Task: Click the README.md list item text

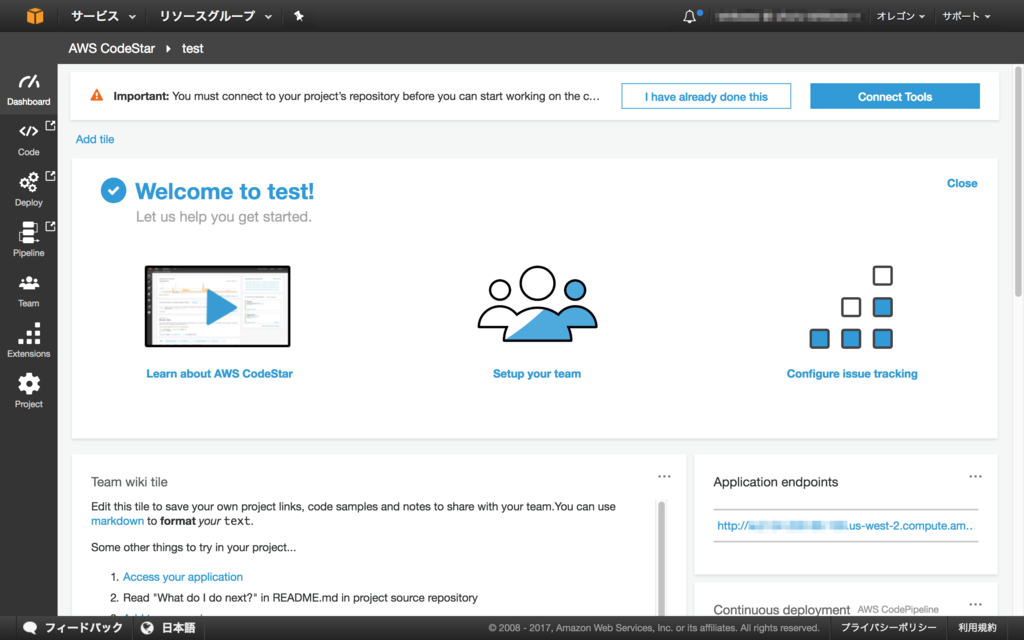Action: (x=300, y=598)
